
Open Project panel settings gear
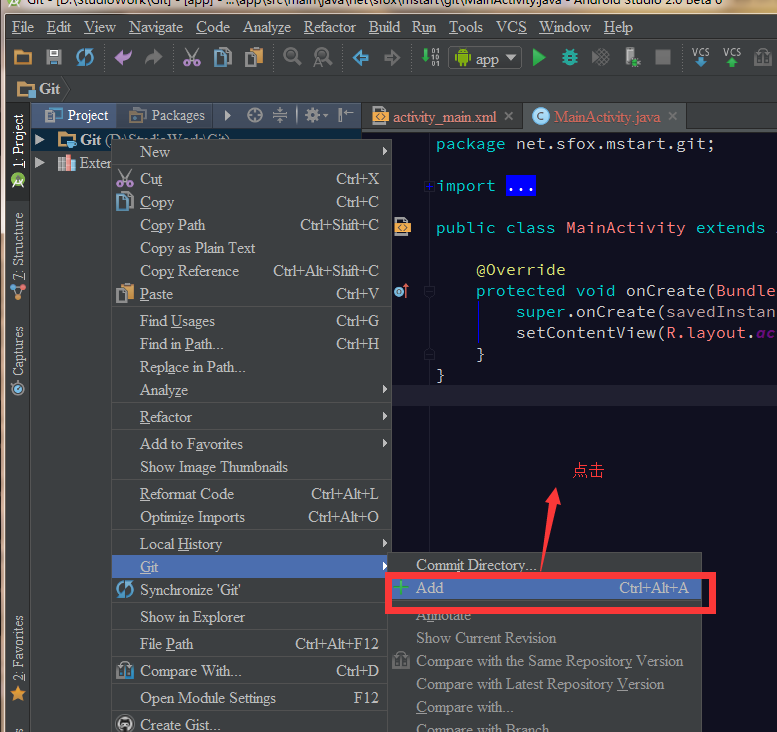pos(316,116)
